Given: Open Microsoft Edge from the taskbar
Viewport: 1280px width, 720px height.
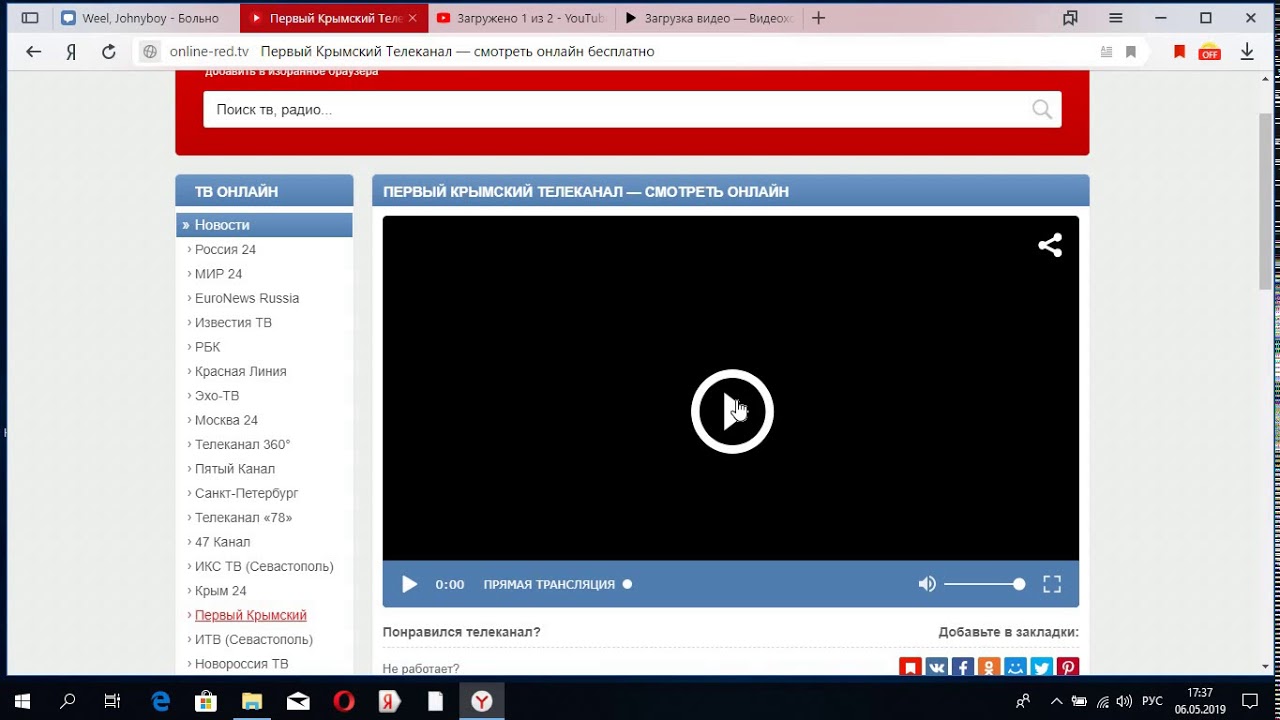Looking at the screenshot, I should pos(161,701).
